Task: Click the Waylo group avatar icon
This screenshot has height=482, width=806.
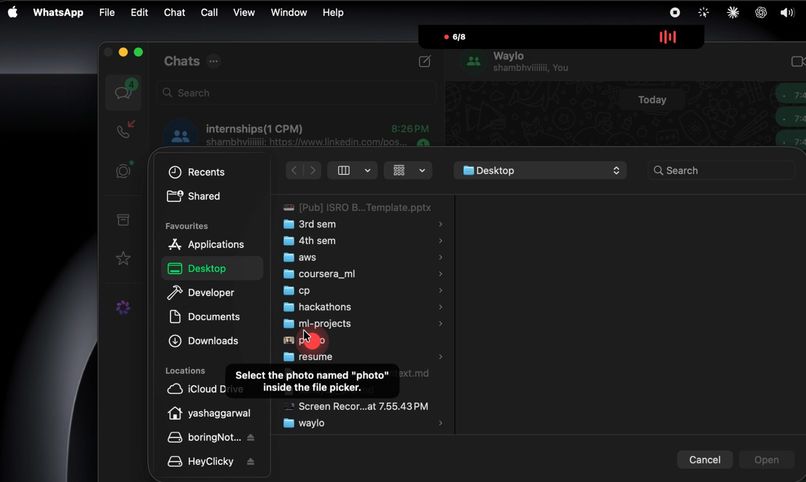Action: click(x=473, y=61)
